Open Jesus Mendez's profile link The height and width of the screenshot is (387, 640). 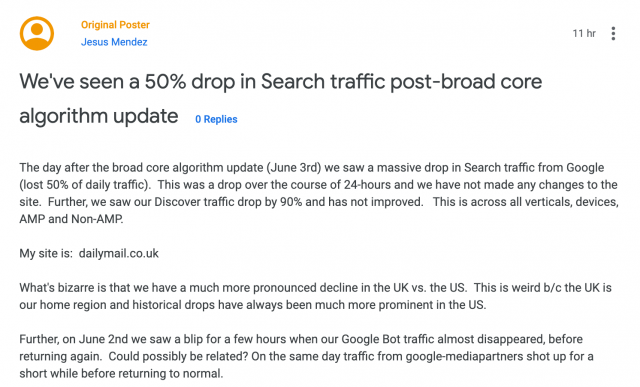[x=114, y=42]
